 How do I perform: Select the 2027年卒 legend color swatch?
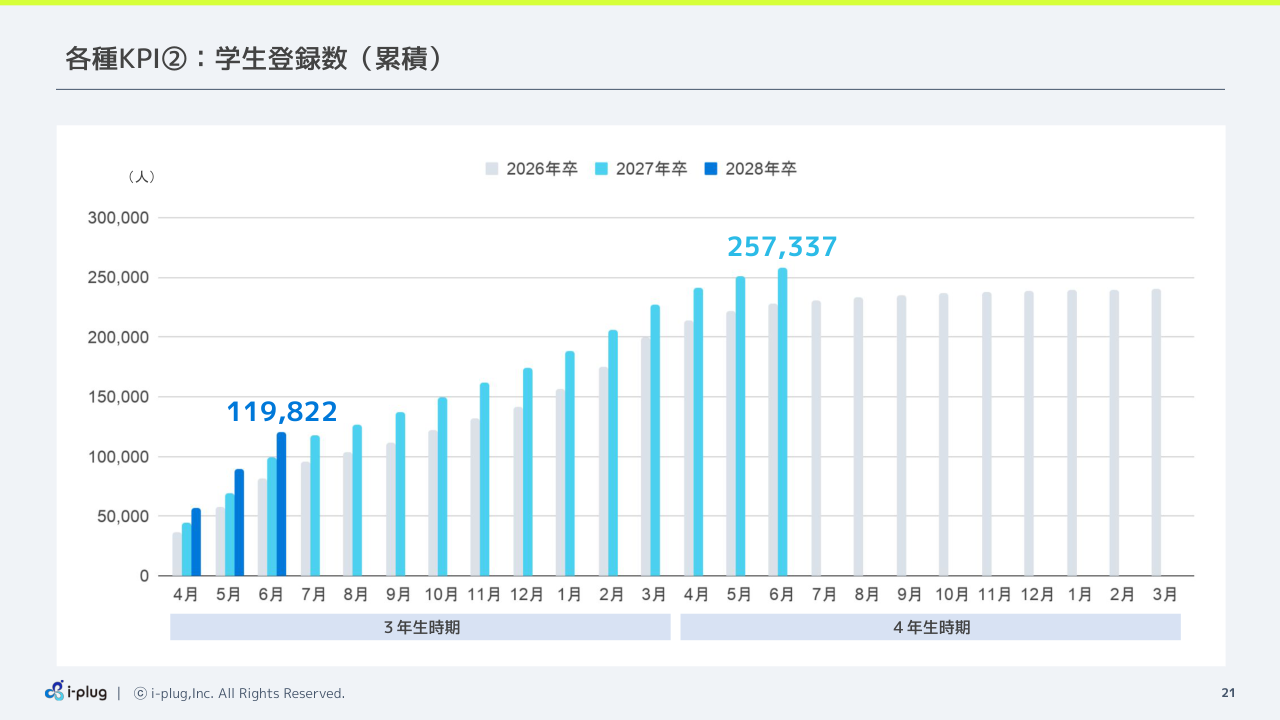click(x=602, y=169)
